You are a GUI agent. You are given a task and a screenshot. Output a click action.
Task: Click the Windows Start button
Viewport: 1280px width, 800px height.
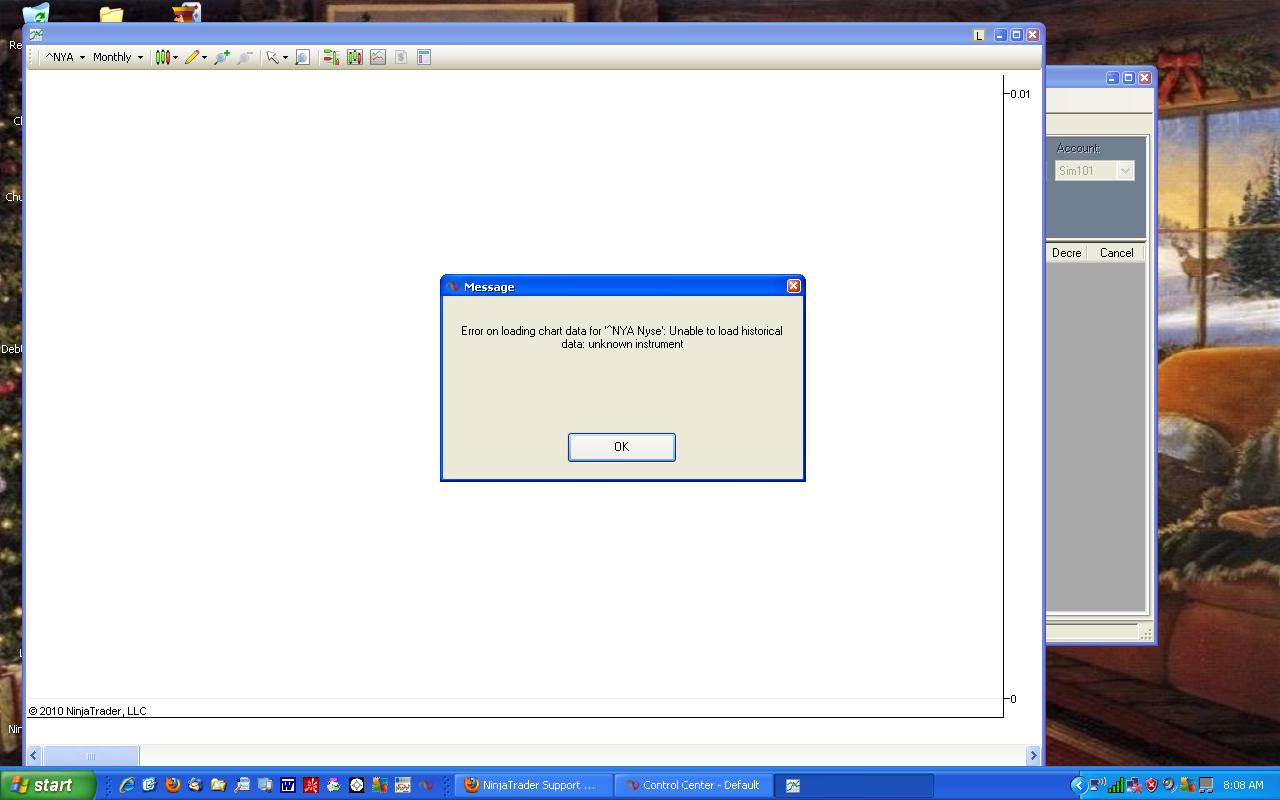point(48,785)
